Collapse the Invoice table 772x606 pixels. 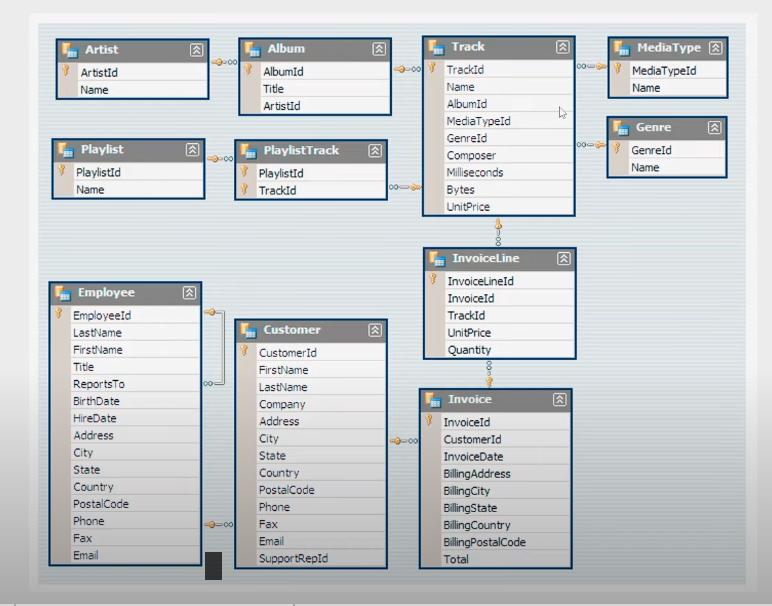[x=559, y=400]
